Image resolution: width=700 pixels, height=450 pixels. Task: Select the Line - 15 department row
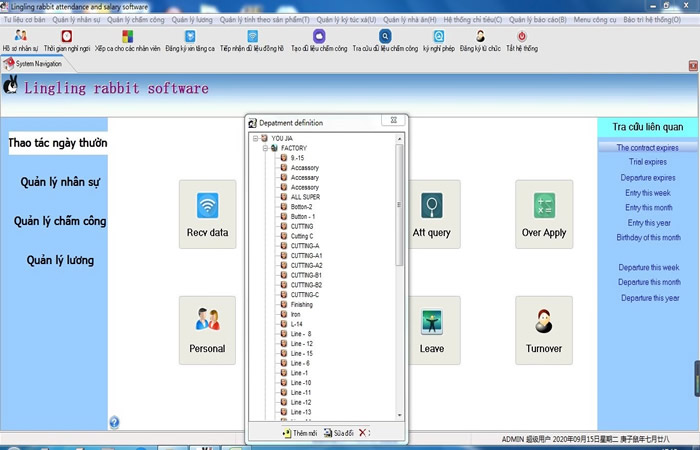pos(302,354)
